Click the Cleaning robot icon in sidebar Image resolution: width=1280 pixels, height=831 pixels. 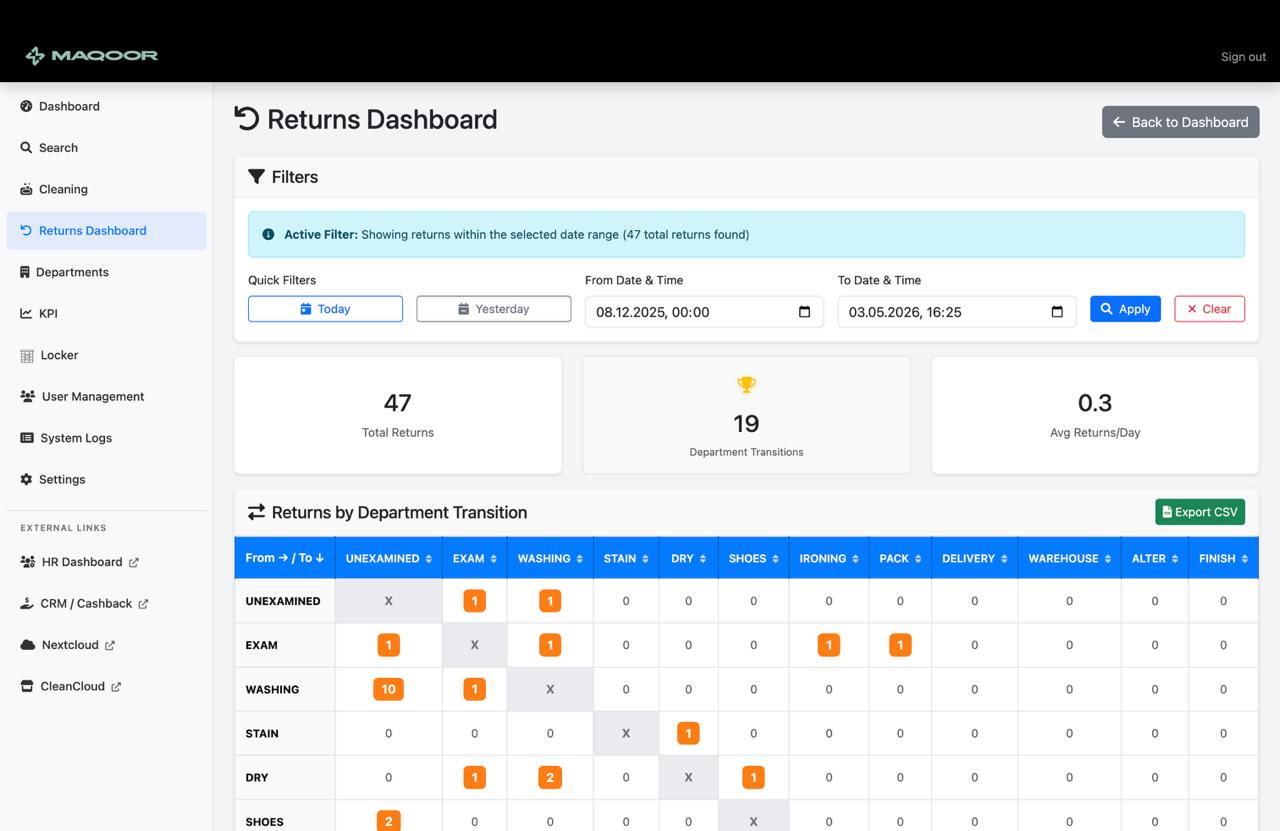[26, 189]
